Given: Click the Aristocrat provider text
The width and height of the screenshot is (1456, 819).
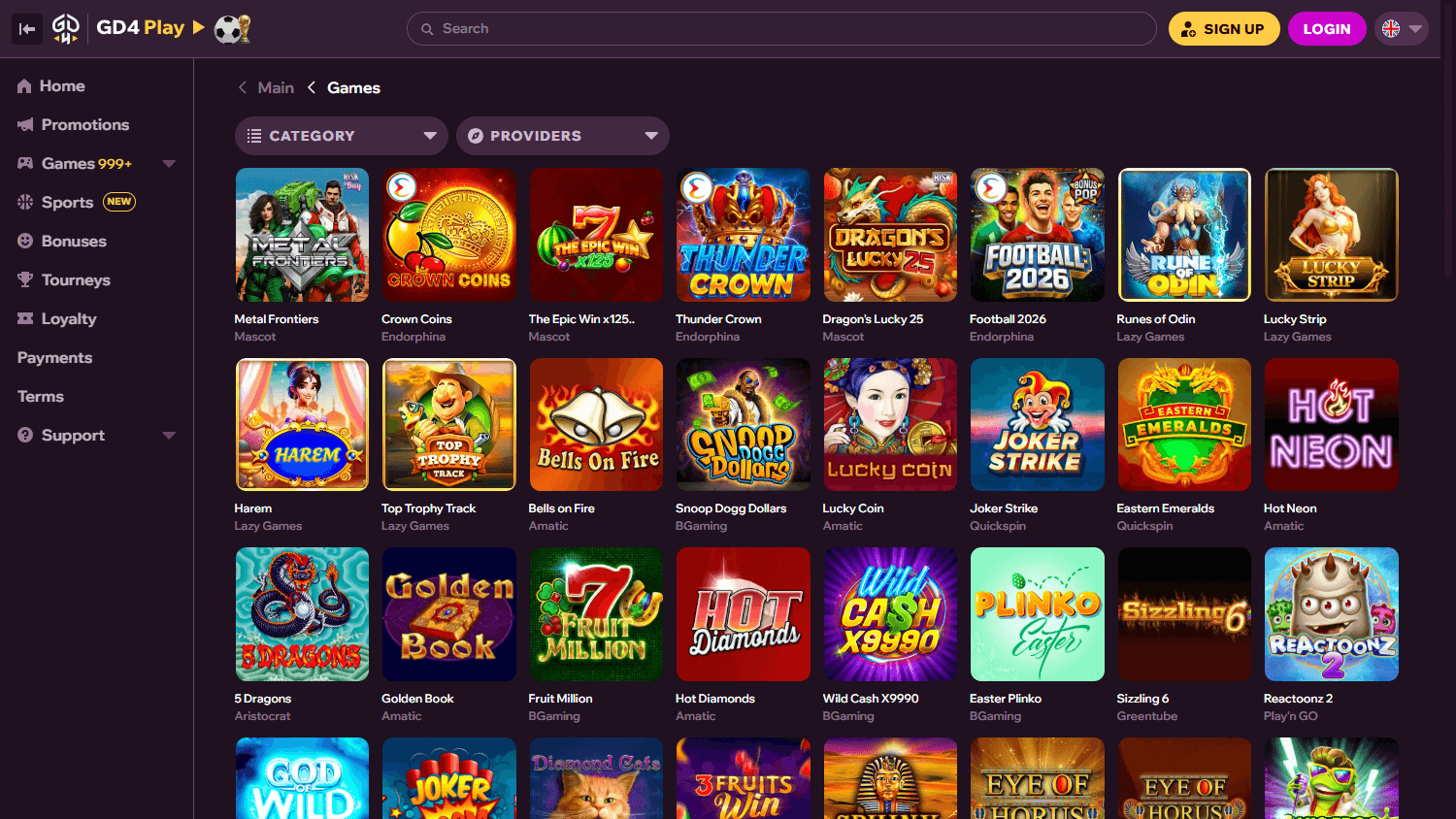Looking at the screenshot, I should (262, 716).
